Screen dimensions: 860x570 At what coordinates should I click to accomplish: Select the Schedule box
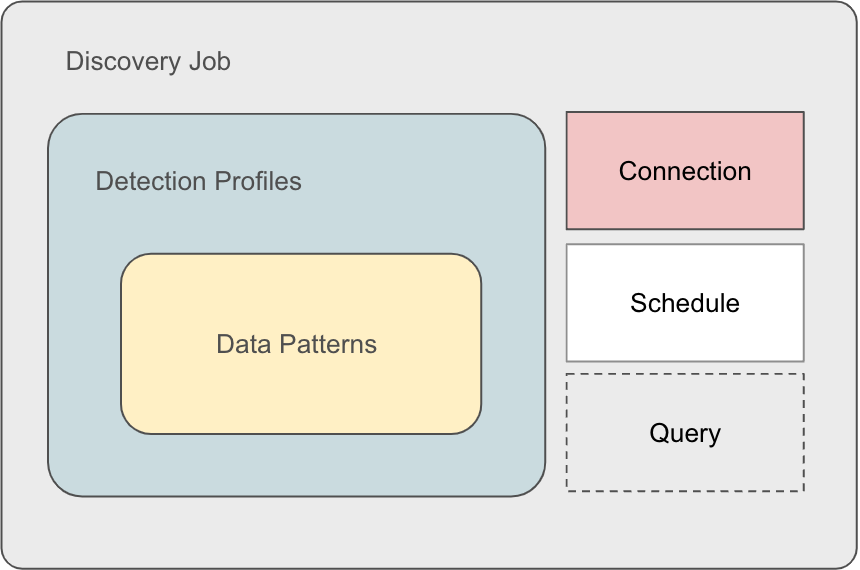[x=685, y=303]
